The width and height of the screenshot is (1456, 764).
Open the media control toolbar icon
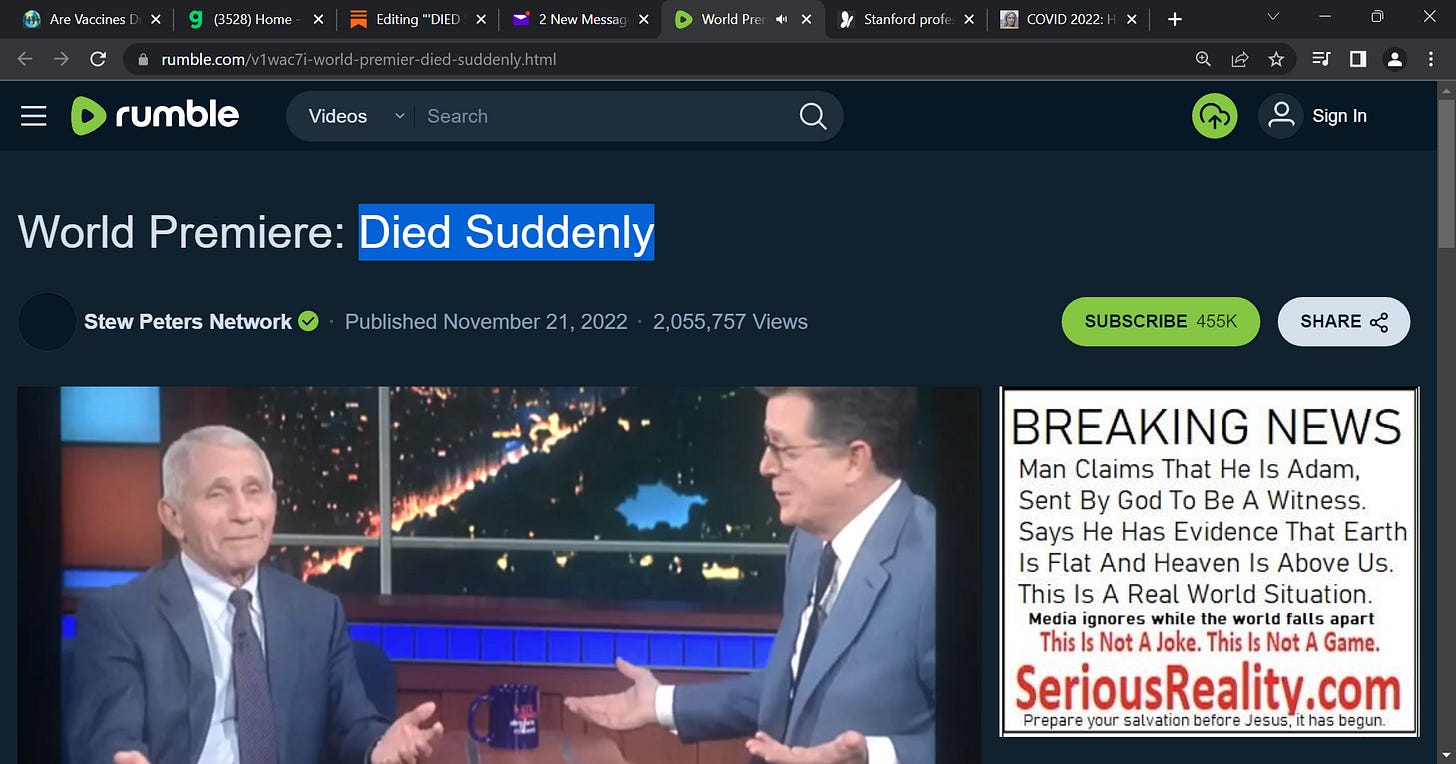[1321, 59]
